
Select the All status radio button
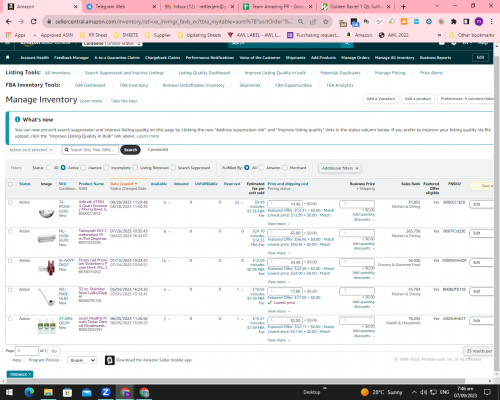49,168
